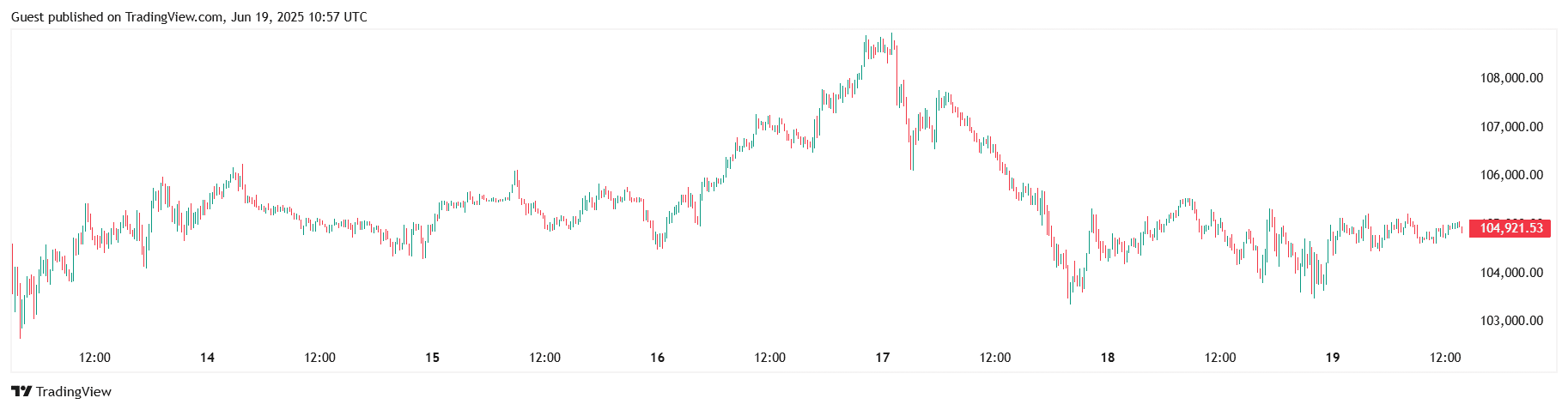Click the 108,000.00 price axis label
The height and width of the screenshot is (410, 1568).
click(x=1511, y=78)
